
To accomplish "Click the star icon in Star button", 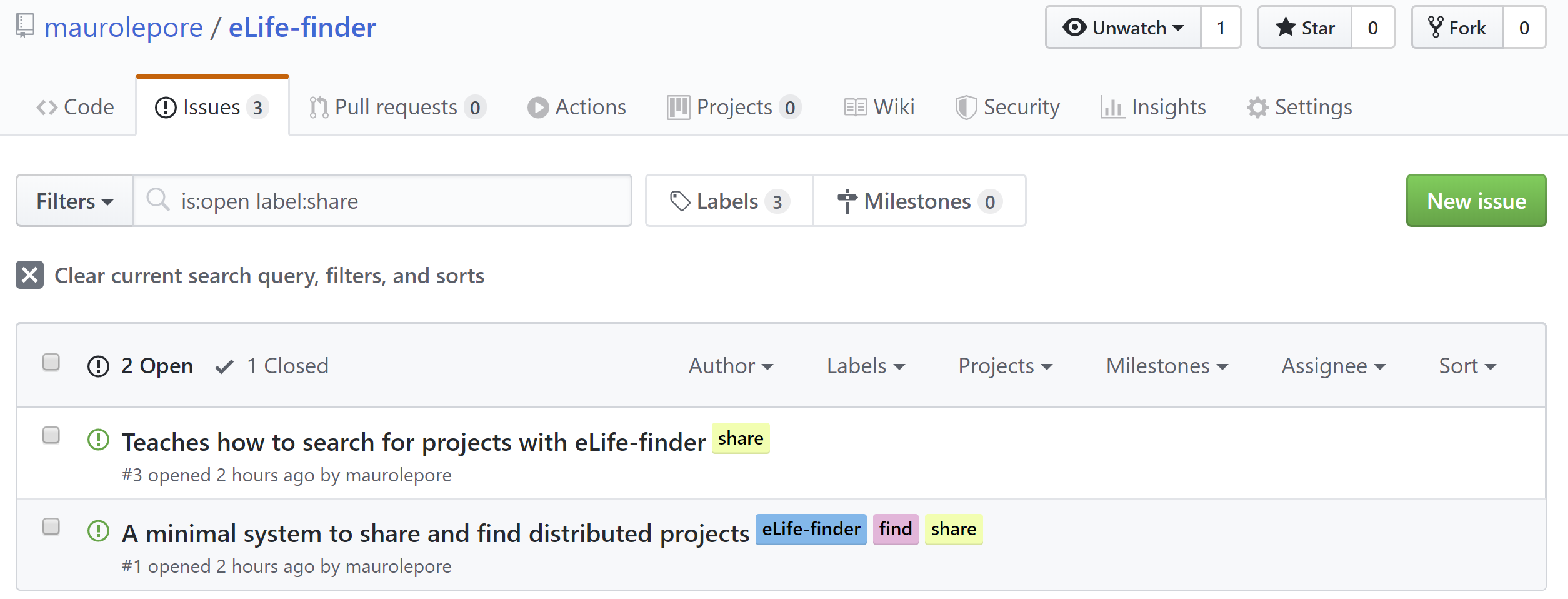I will click(1285, 27).
